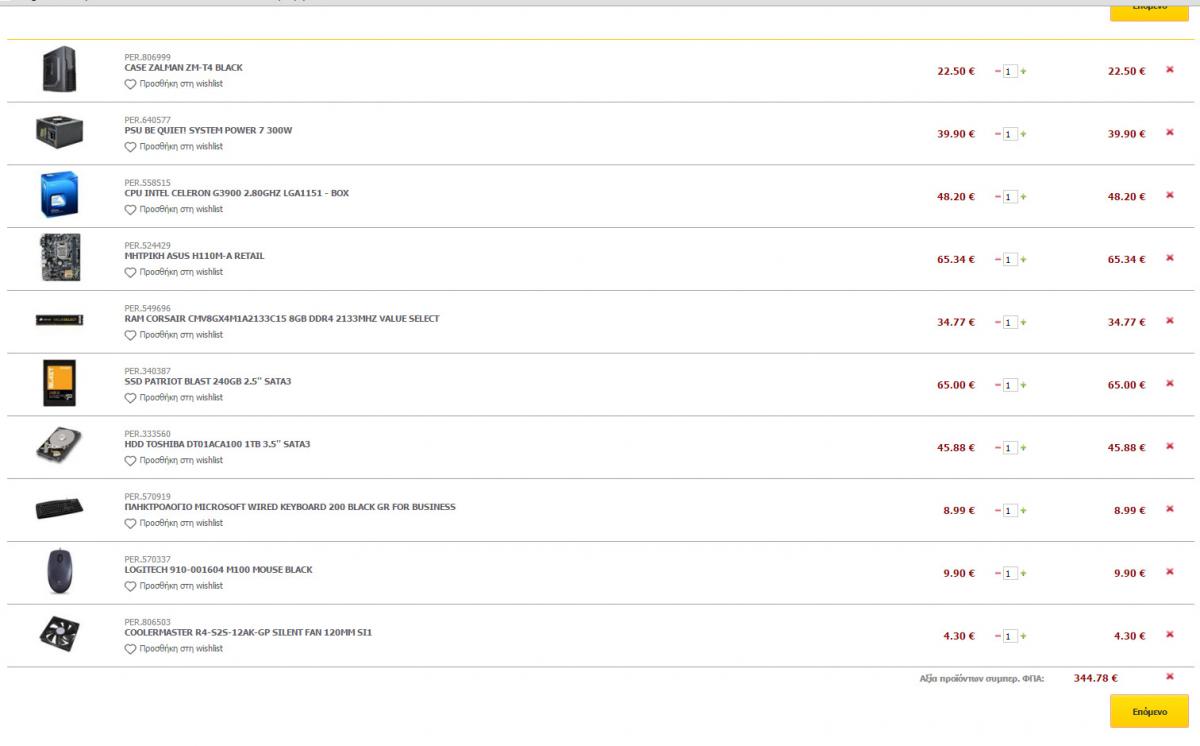
Task: Select the 344.78 € cart total
Action: tap(1095, 678)
